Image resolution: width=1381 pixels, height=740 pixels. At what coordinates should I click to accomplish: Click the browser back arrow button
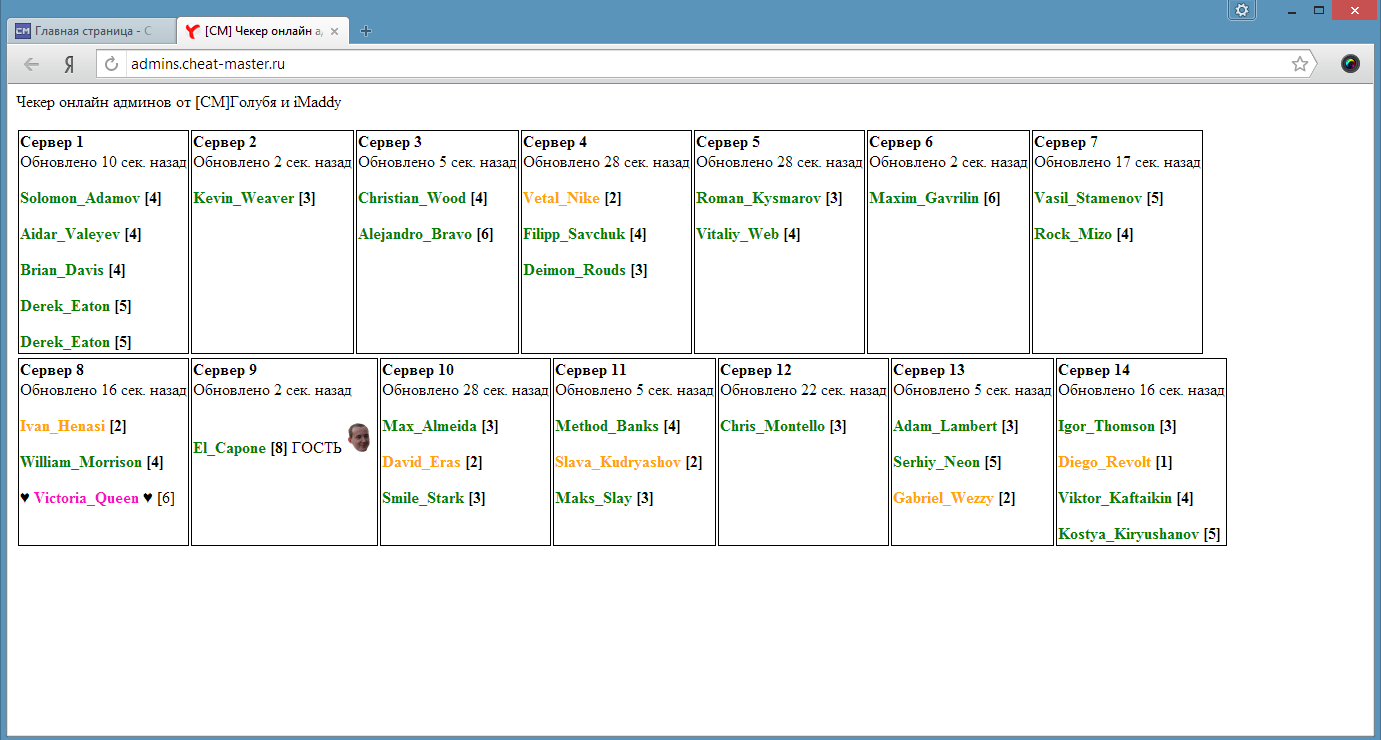point(32,64)
